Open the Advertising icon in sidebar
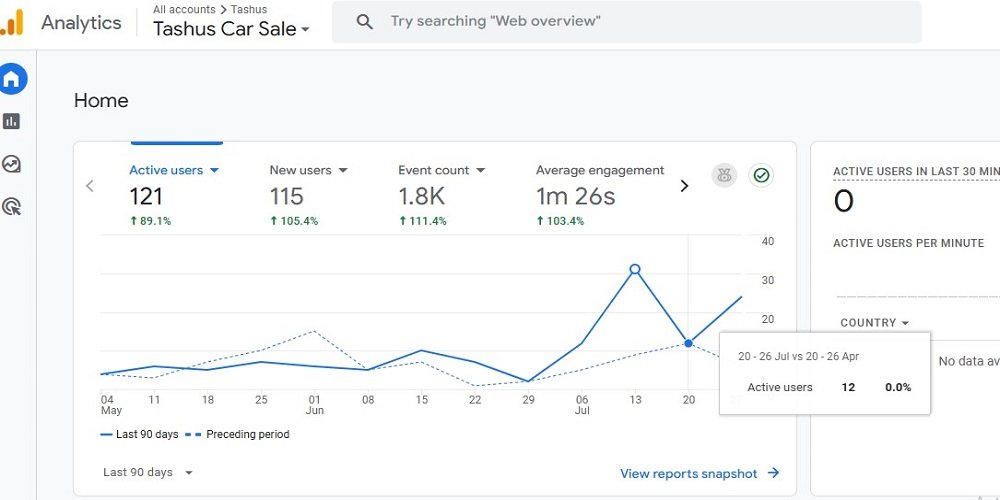The height and width of the screenshot is (500, 1000). click(12, 207)
